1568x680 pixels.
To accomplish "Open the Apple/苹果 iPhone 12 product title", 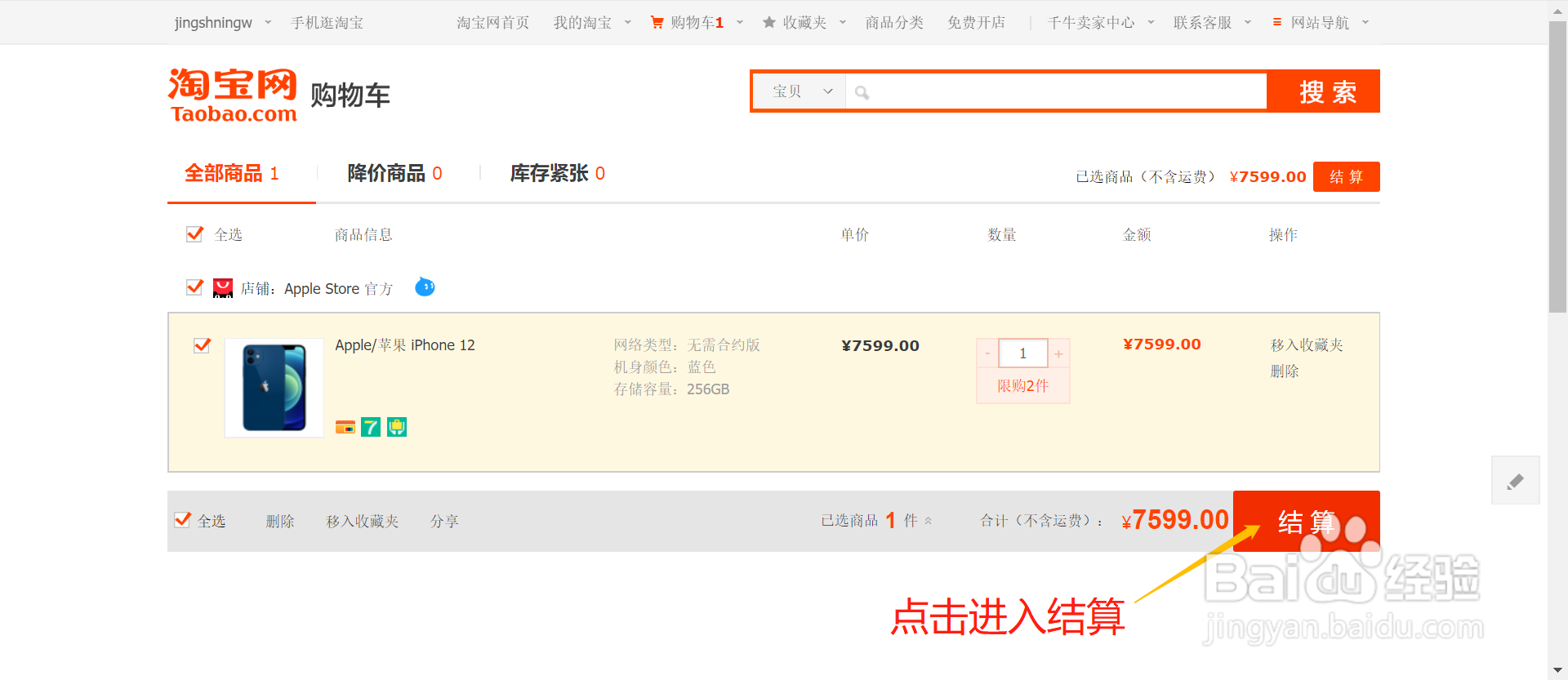I will [405, 345].
